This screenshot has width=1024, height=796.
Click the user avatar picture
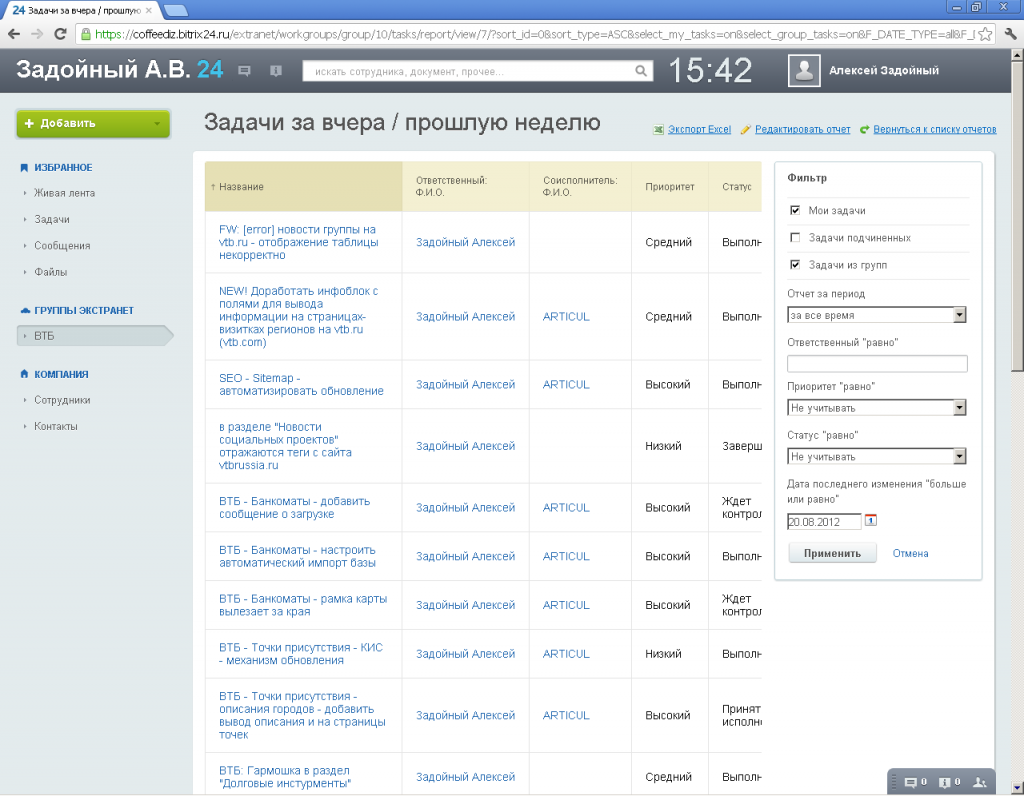804,71
